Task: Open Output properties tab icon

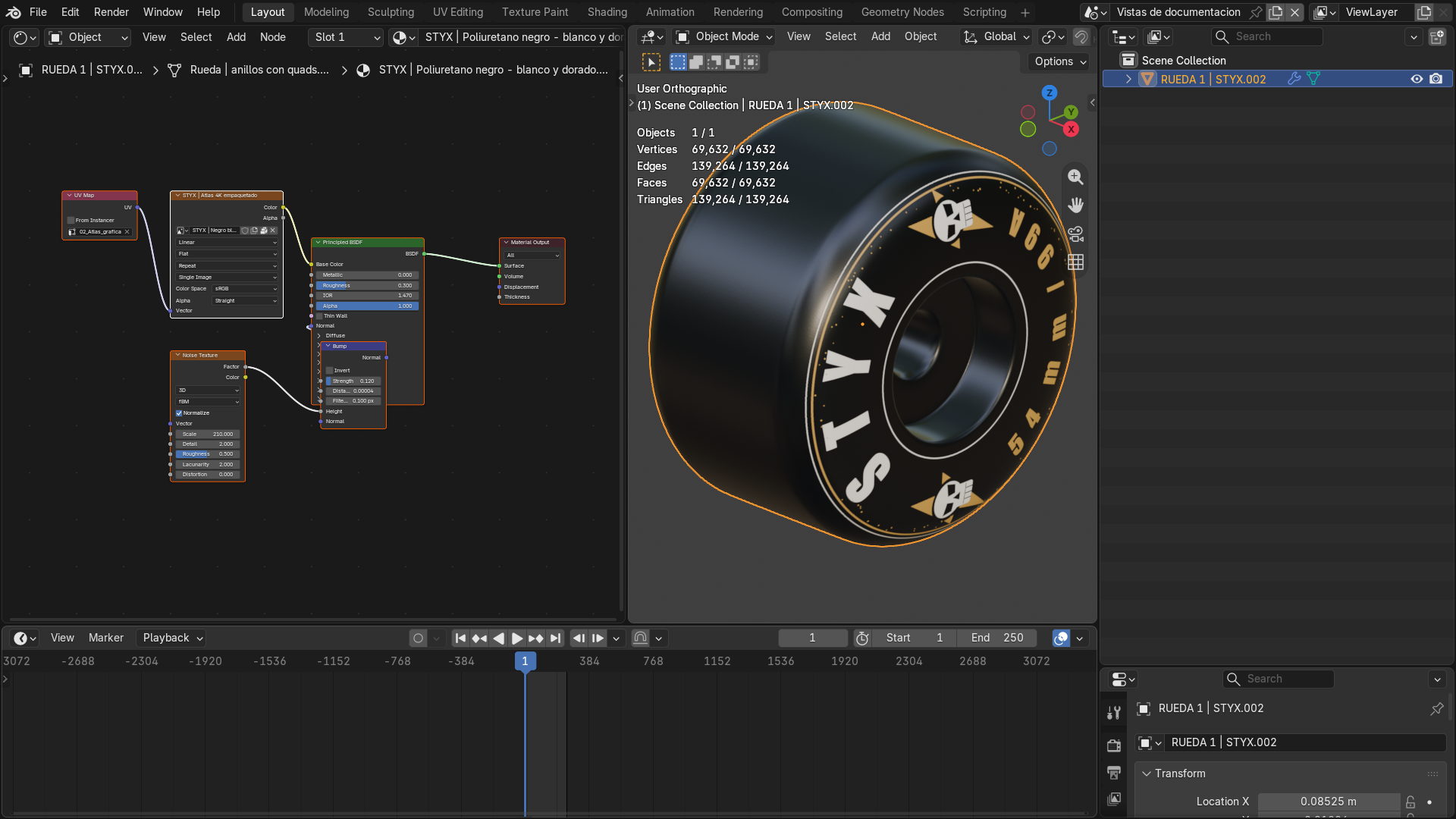Action: [x=1114, y=773]
